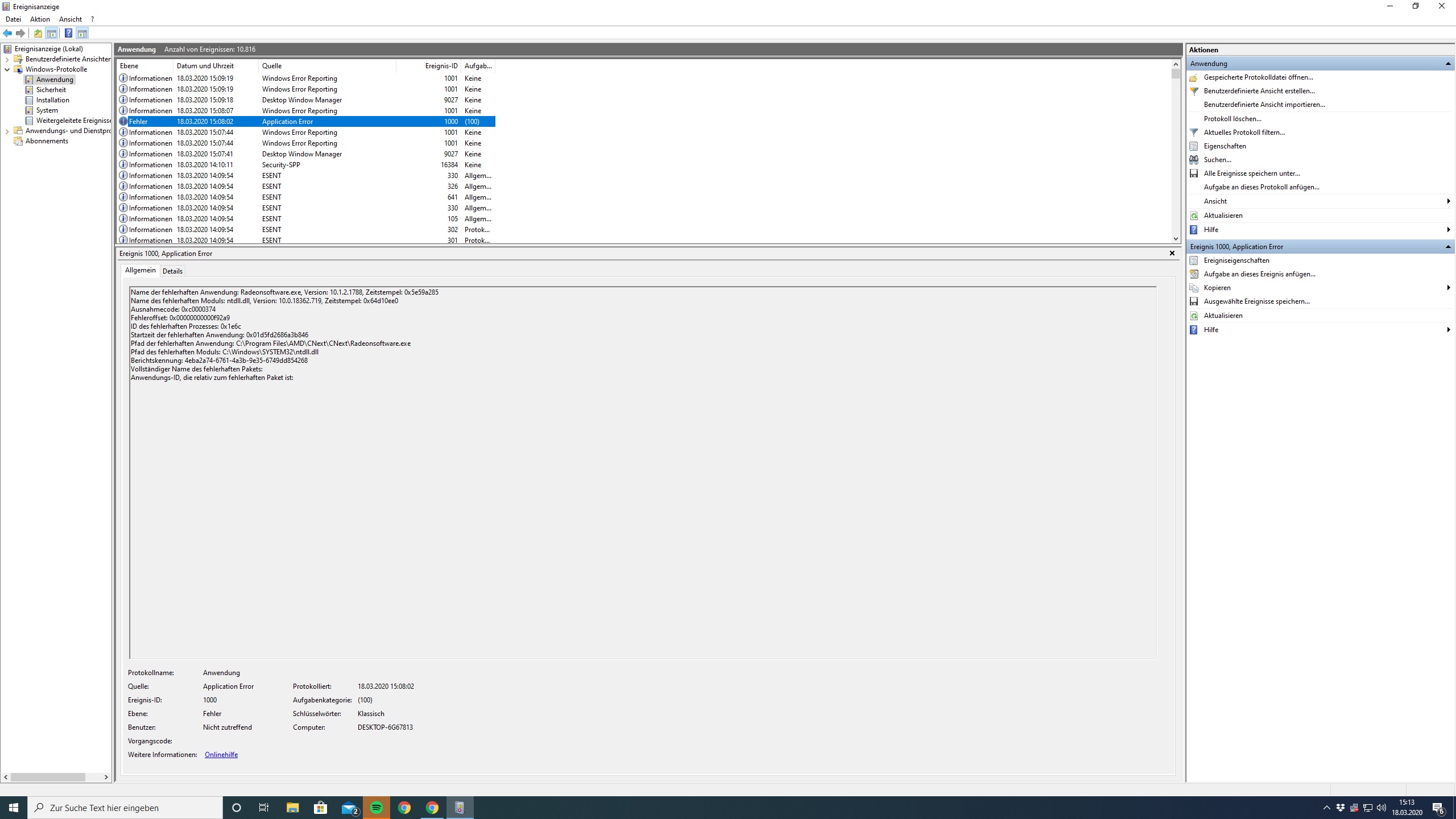The width and height of the screenshot is (1456, 819).
Task: Click the refresh icon beside 'Aktualisieren' under Anwendung
Action: pos(1194,216)
